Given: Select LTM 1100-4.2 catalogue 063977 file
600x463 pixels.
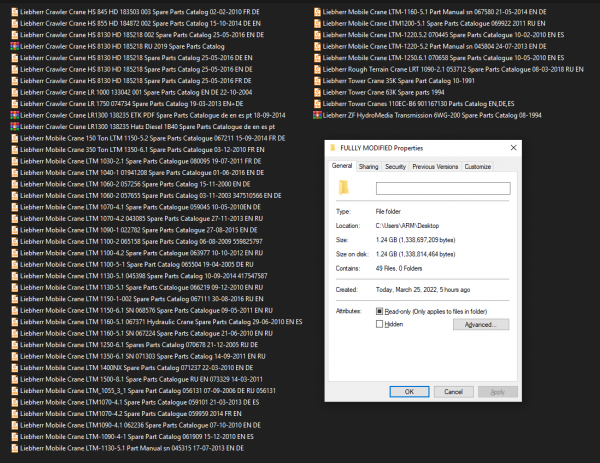Looking at the screenshot, I should coord(137,253).
